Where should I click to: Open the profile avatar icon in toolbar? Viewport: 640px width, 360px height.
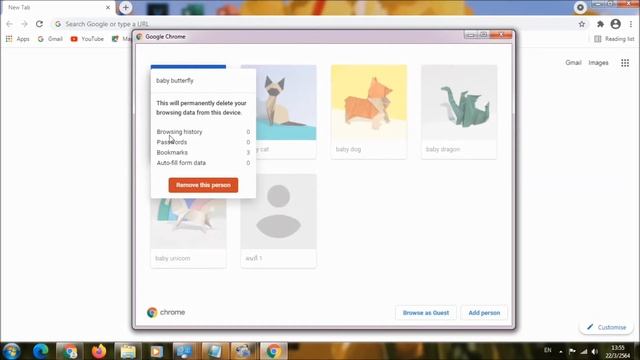616,24
